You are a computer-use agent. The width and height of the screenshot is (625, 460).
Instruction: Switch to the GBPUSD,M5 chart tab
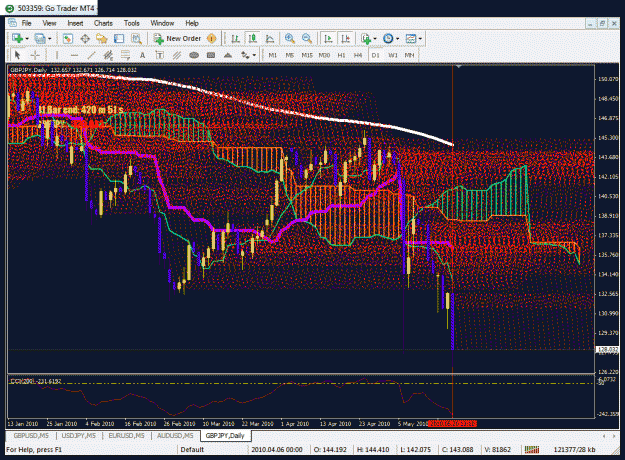(31, 436)
